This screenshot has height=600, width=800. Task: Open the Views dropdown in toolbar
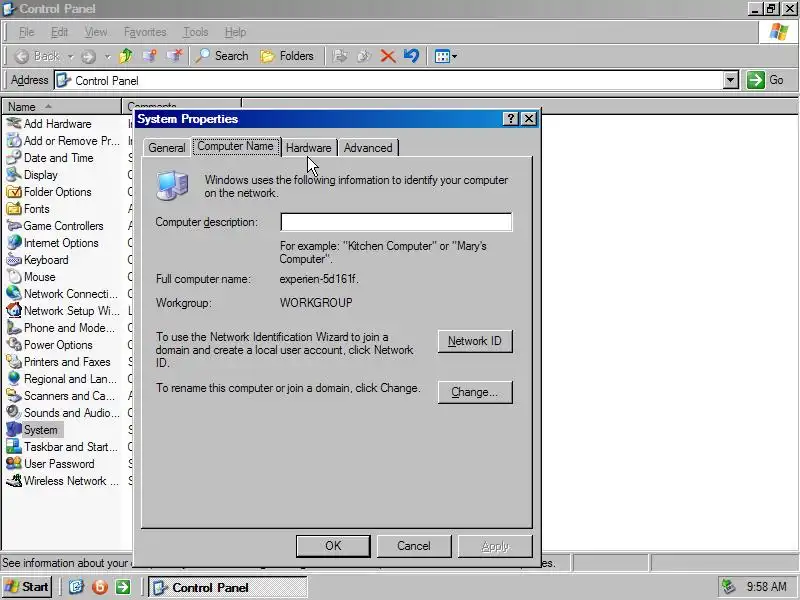tap(445, 56)
